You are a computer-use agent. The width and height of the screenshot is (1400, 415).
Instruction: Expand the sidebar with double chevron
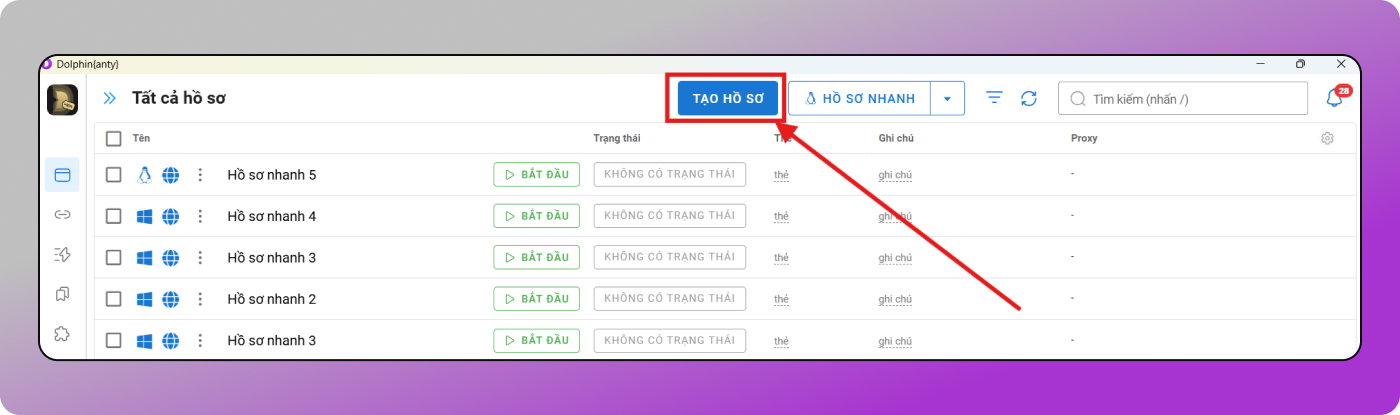[x=109, y=98]
